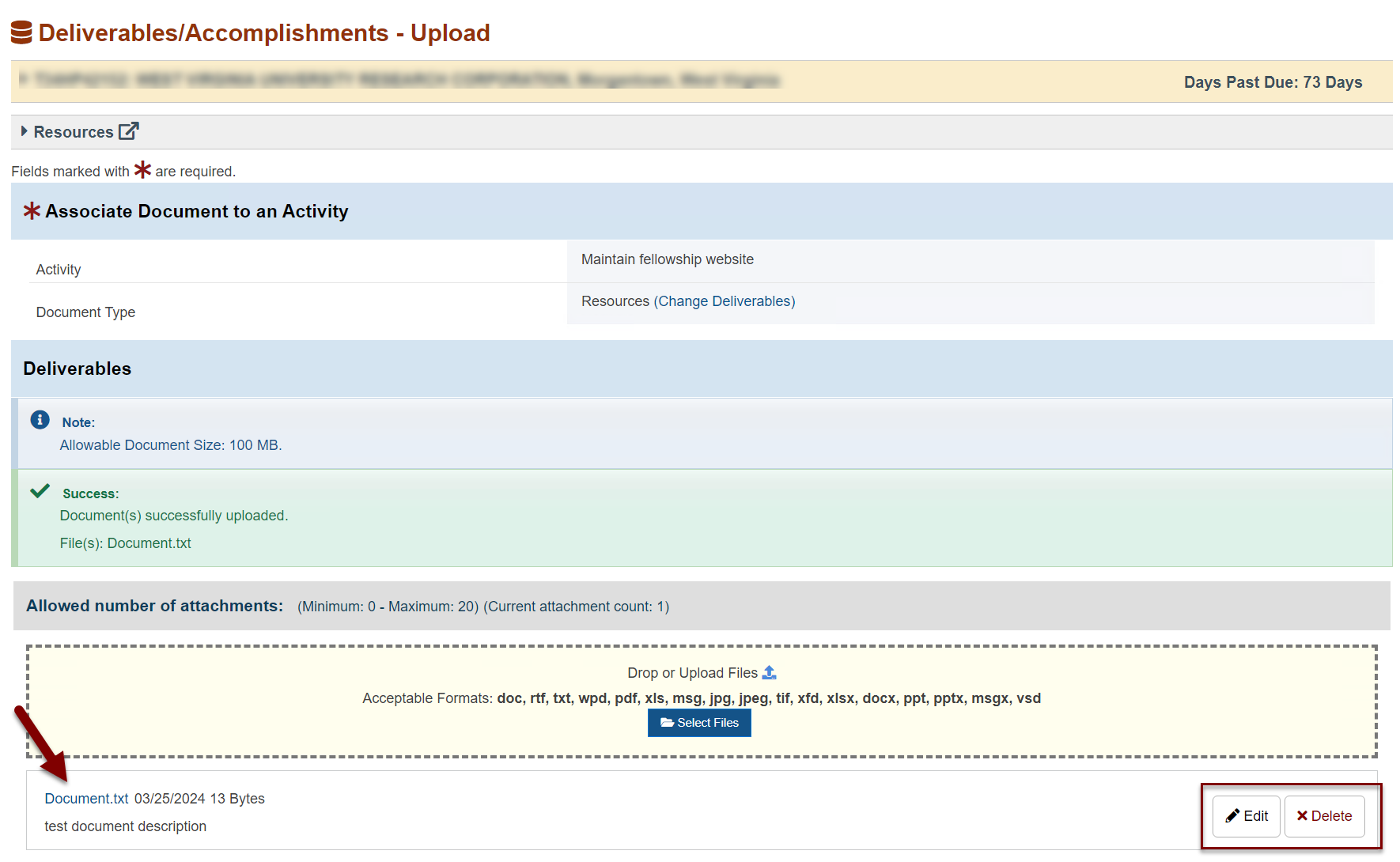Click the test document description text
1400x862 pixels.
(x=125, y=826)
